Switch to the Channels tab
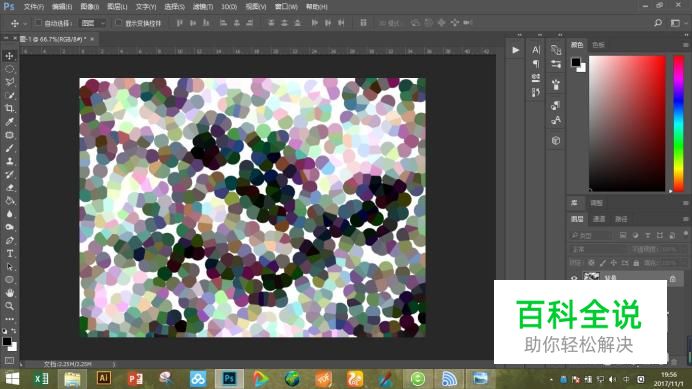692x389 pixels. point(599,219)
